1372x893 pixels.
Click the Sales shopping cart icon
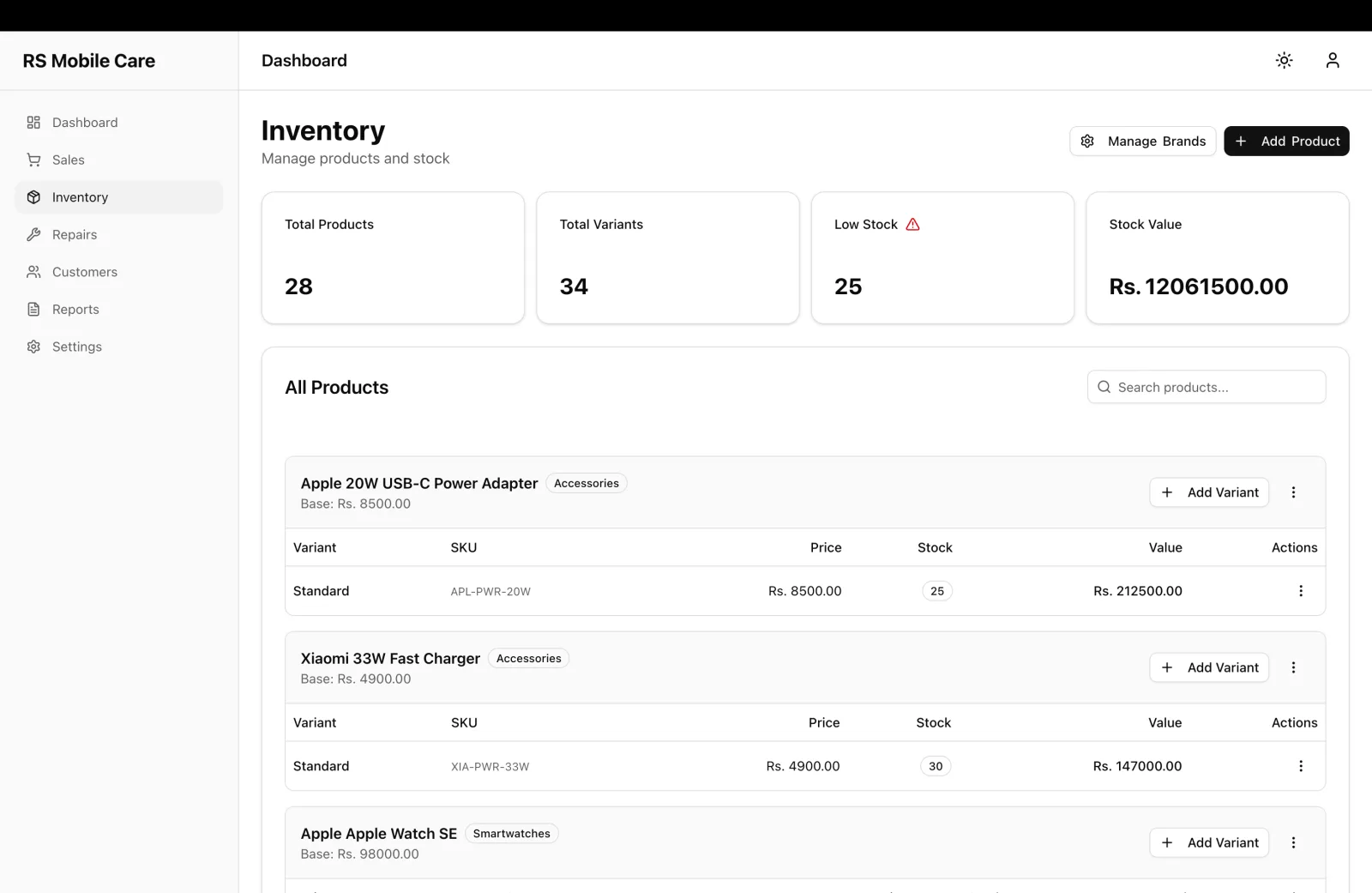pos(33,160)
